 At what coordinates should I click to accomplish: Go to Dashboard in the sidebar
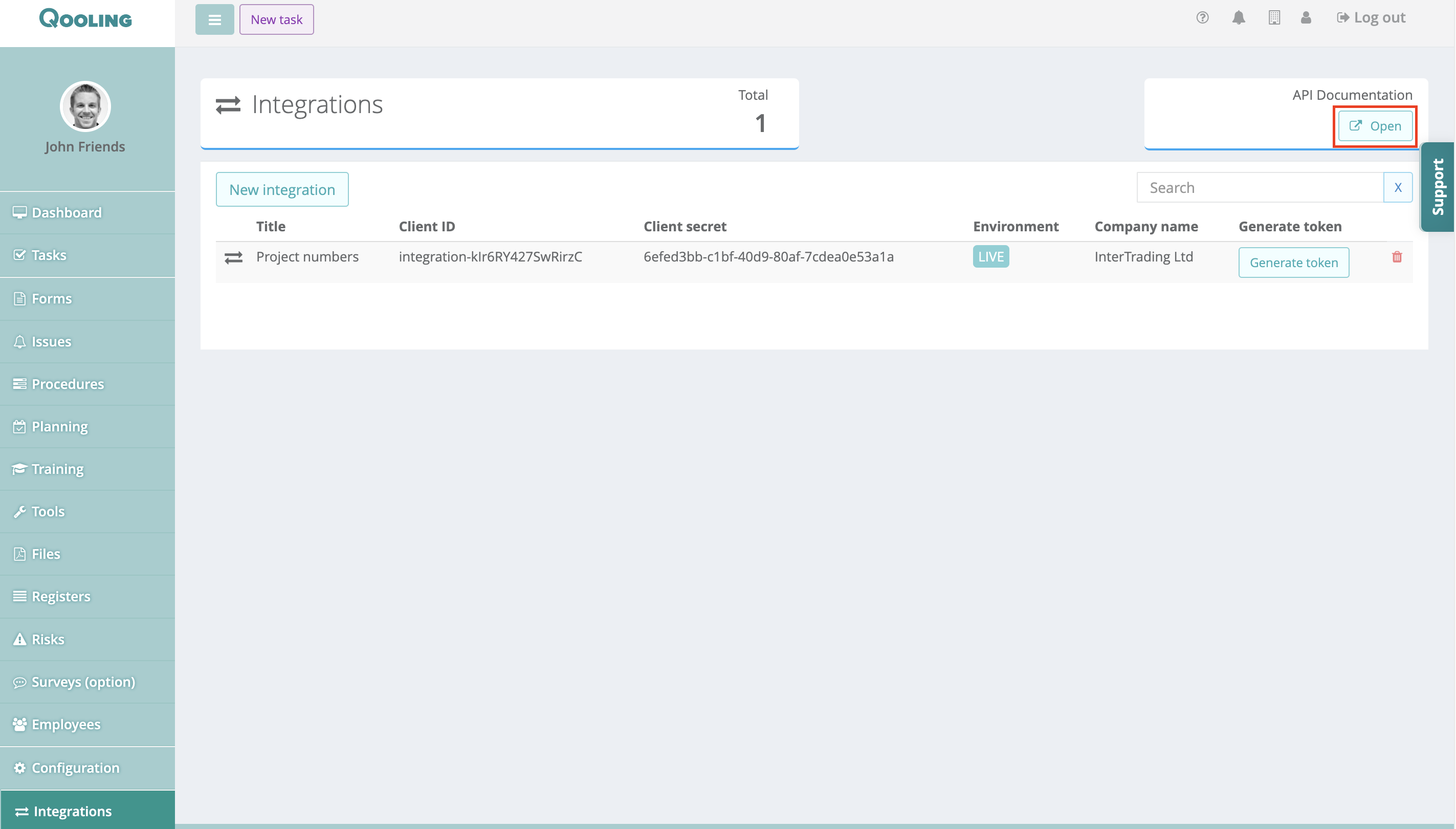coord(66,213)
